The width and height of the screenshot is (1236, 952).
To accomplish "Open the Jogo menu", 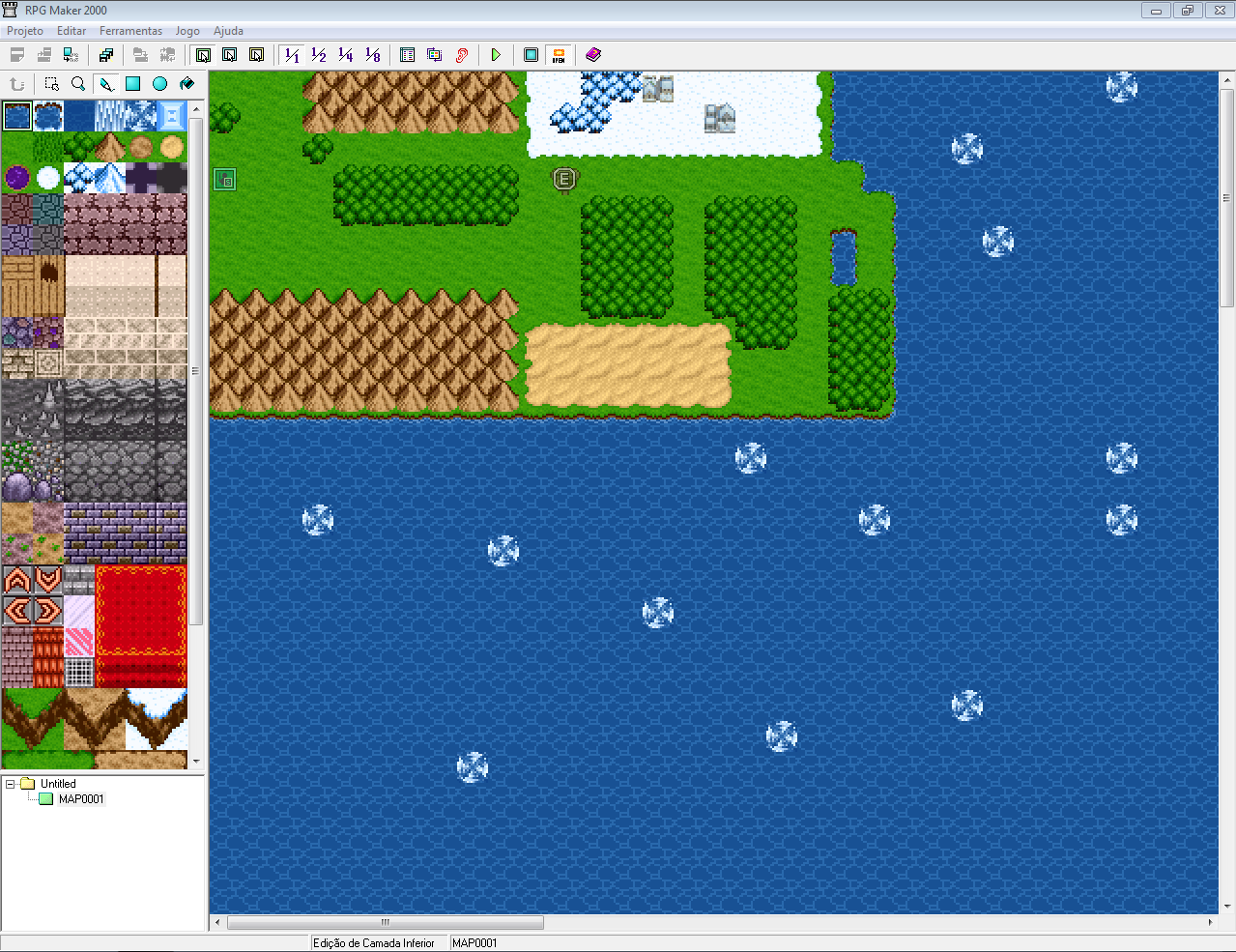I will coord(187,31).
